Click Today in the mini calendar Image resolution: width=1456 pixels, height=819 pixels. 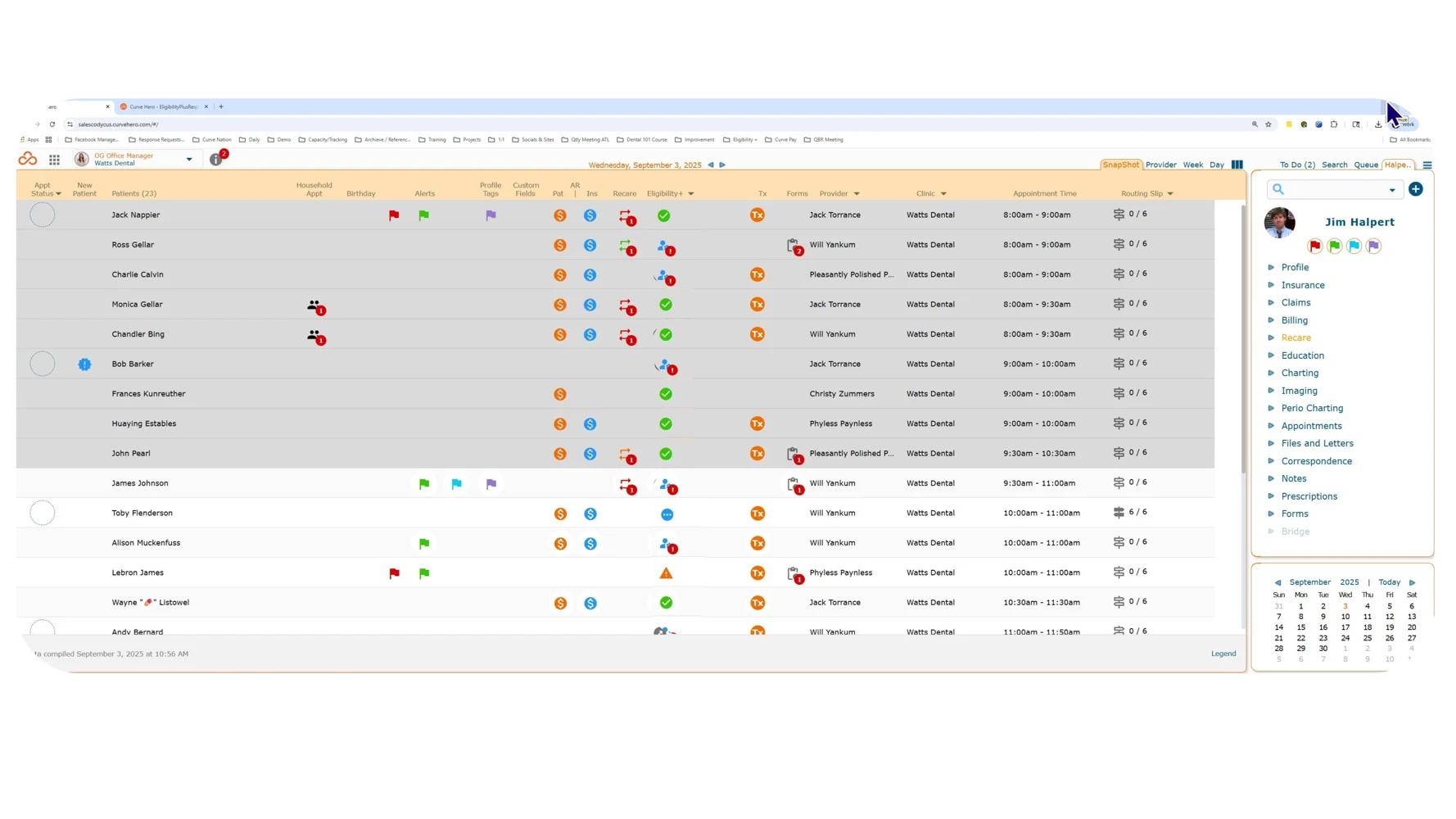coord(1389,582)
